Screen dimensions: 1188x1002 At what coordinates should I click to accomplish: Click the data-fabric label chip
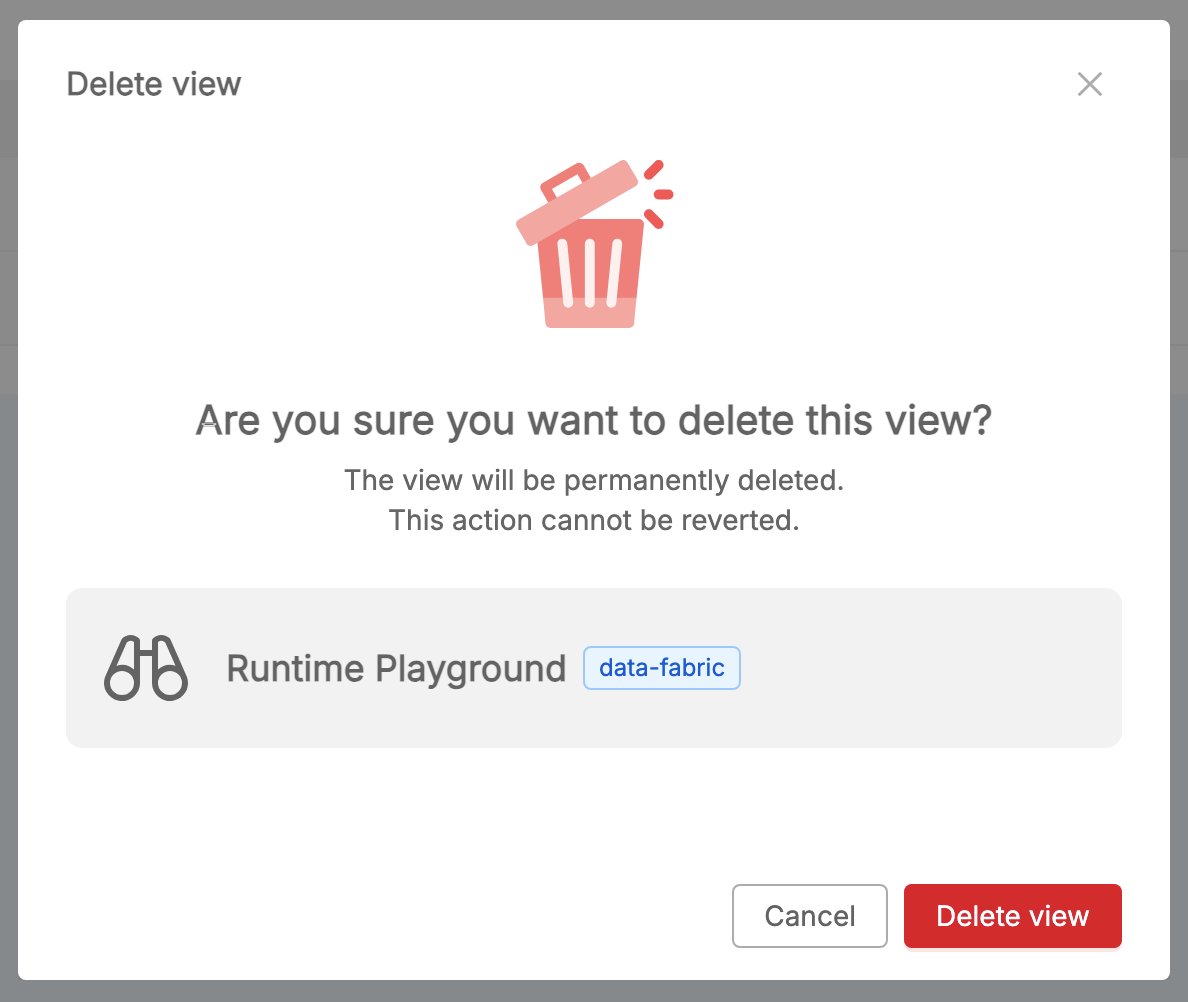click(x=661, y=667)
